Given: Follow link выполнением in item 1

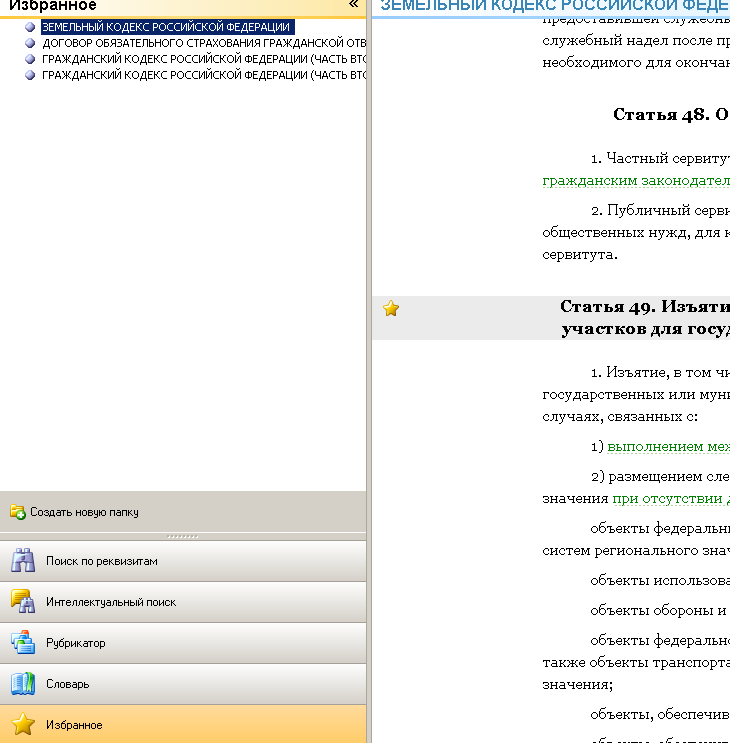Looking at the screenshot, I should 668,446.
